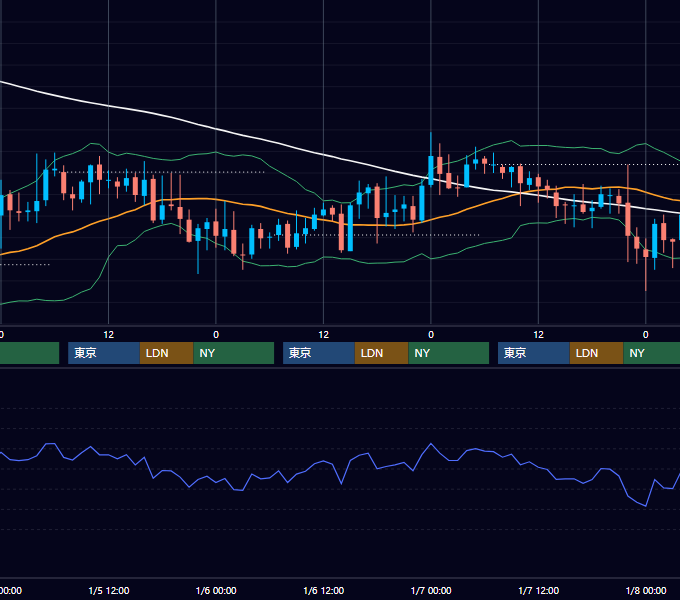Choose the 東京 session block on 1/7
The image size is (680, 600).
click(534, 353)
